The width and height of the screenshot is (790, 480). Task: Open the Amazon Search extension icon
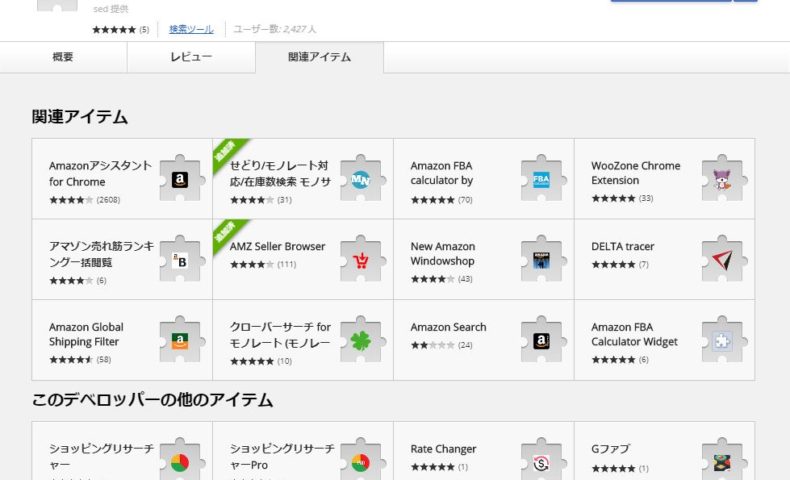543,339
